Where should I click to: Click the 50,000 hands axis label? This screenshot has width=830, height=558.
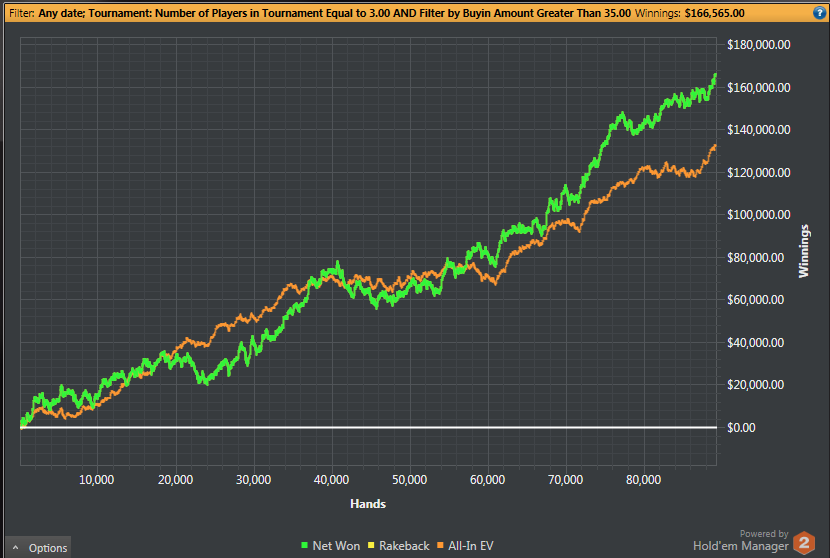pos(409,480)
